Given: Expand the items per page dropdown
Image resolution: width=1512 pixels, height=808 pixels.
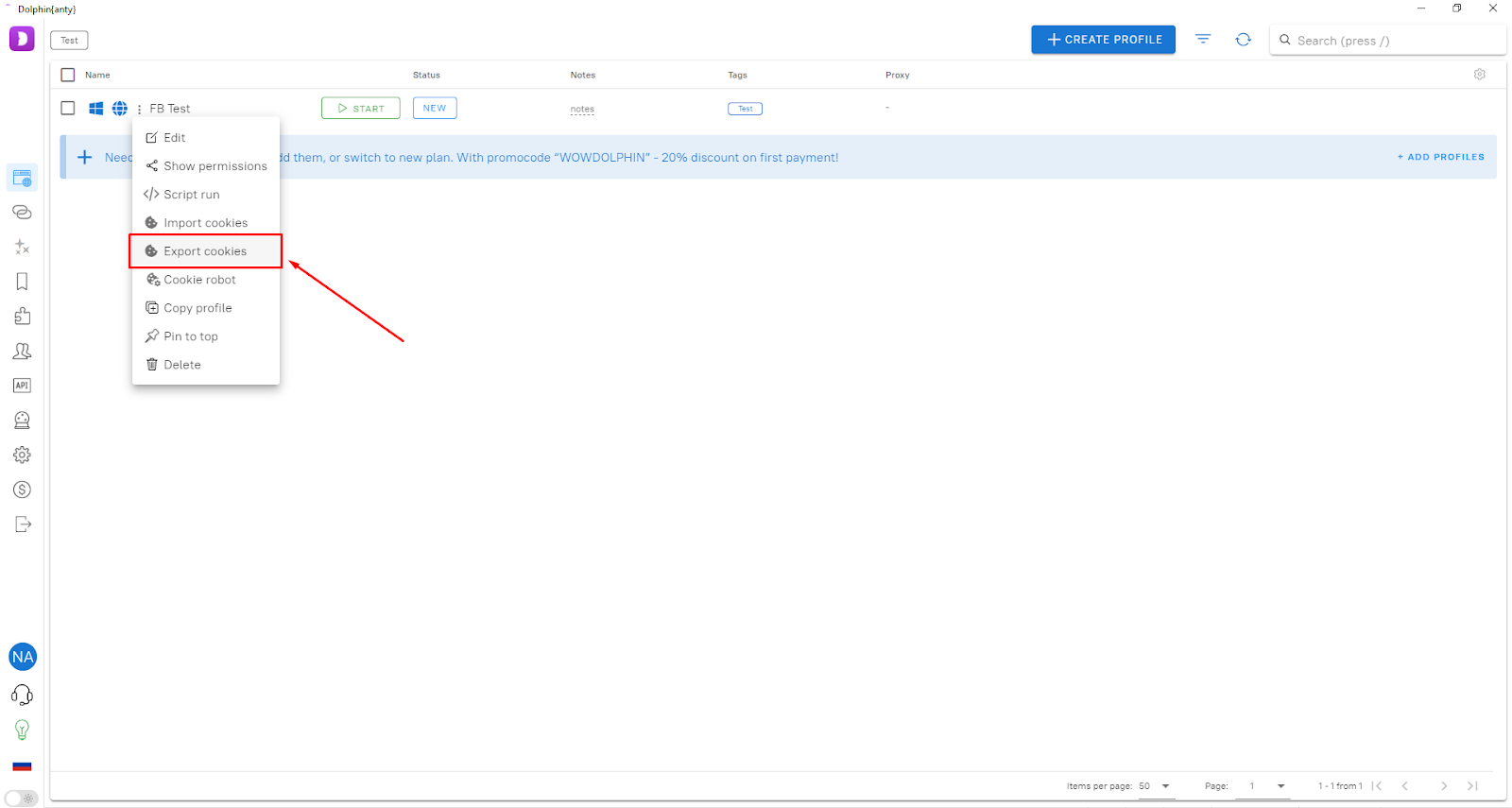Looking at the screenshot, I should 1157,786.
